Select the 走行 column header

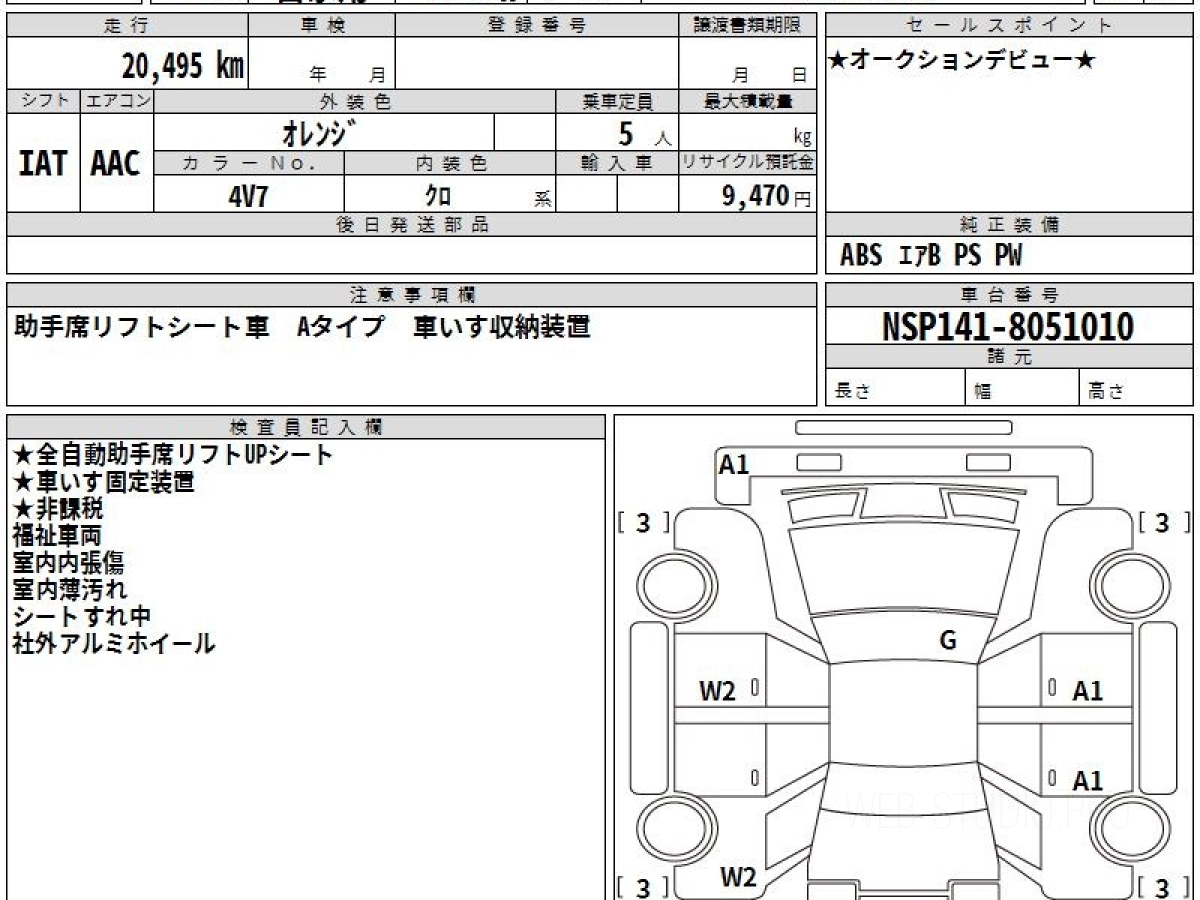pos(127,26)
